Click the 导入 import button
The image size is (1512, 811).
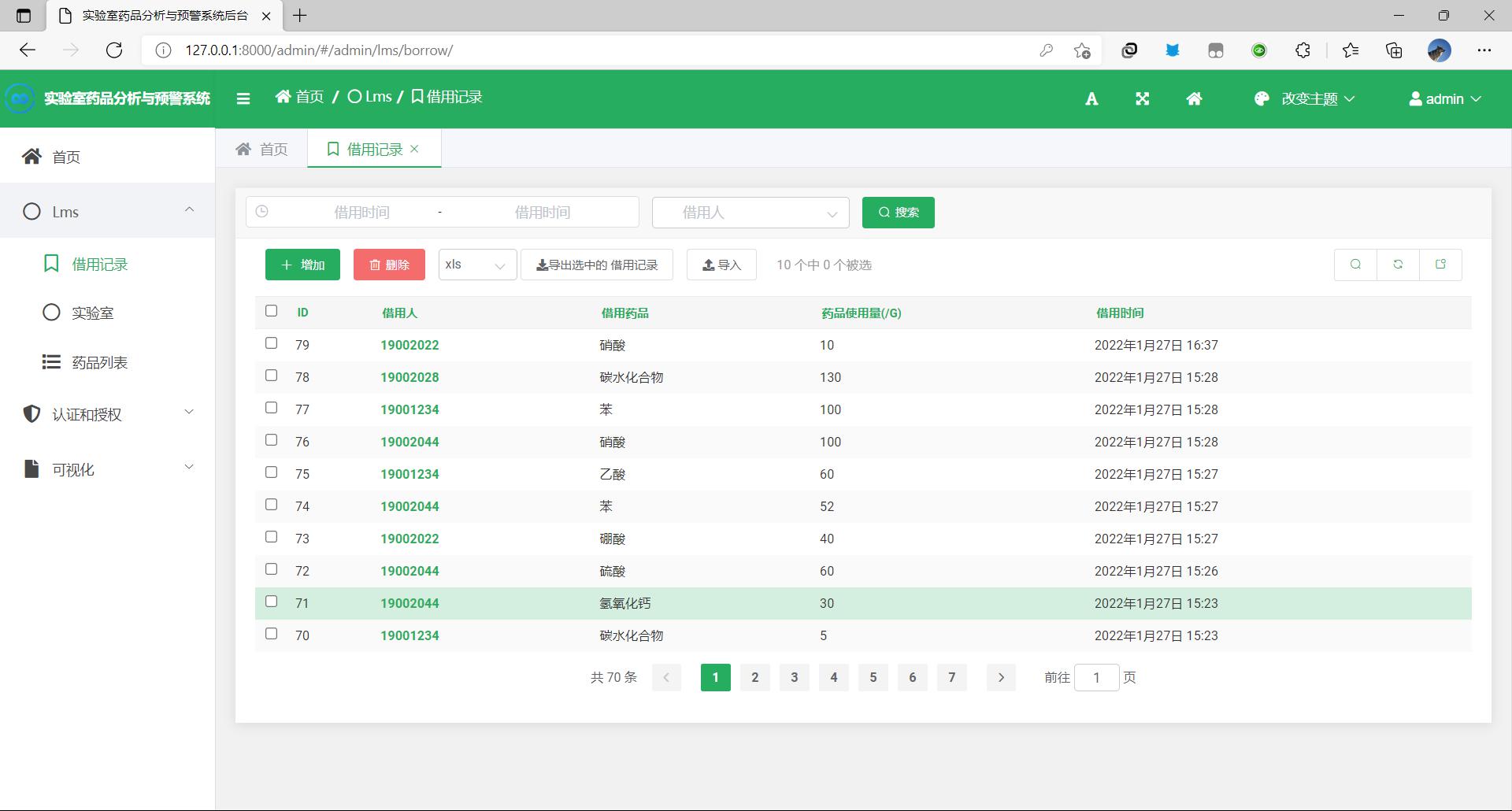point(721,265)
